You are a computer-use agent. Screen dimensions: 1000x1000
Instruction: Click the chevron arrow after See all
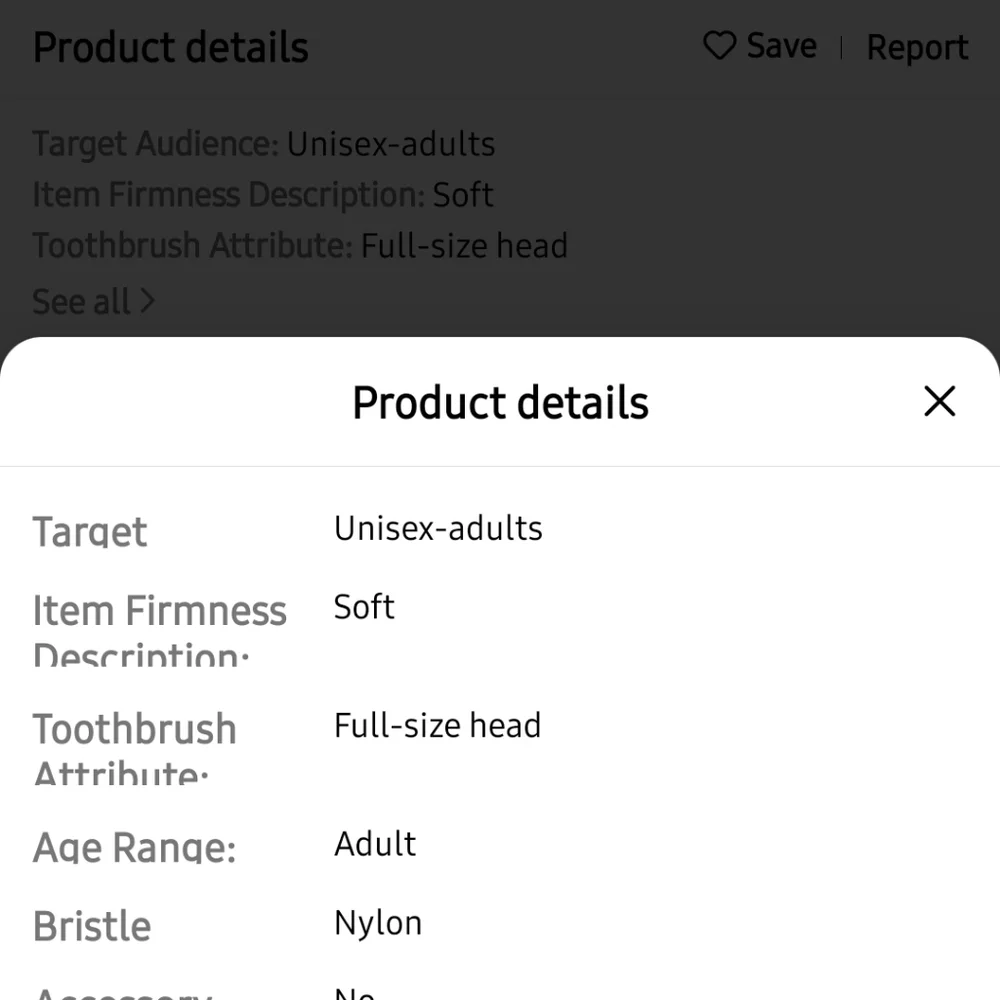click(x=147, y=300)
